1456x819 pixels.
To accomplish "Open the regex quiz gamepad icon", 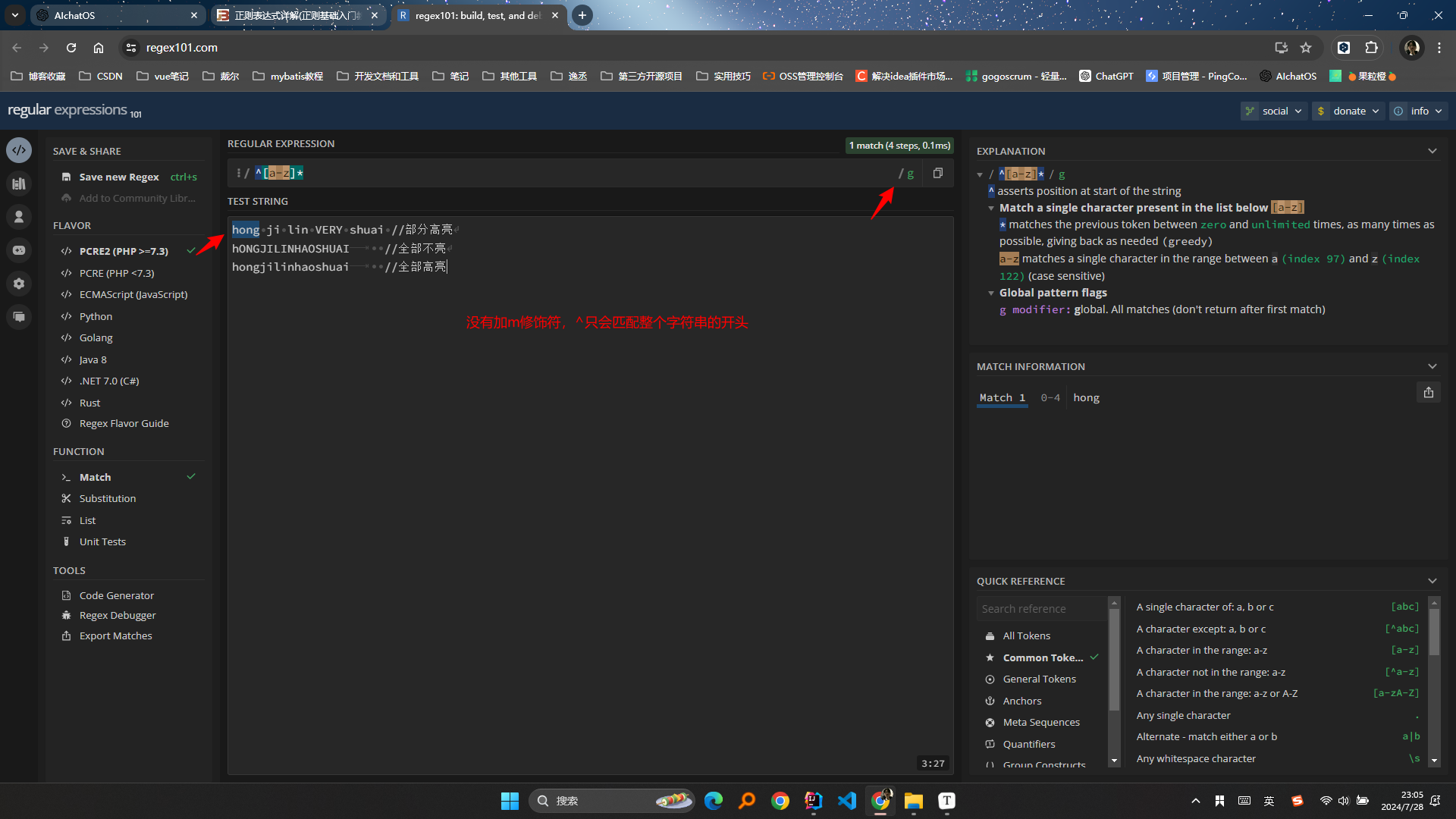I will coord(19,250).
